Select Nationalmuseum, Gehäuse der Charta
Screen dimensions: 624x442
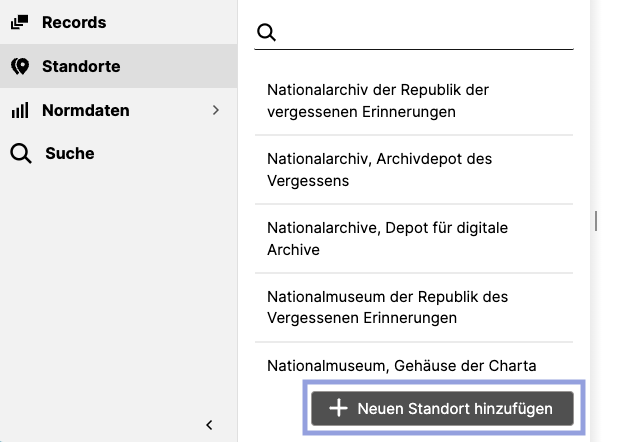402,366
